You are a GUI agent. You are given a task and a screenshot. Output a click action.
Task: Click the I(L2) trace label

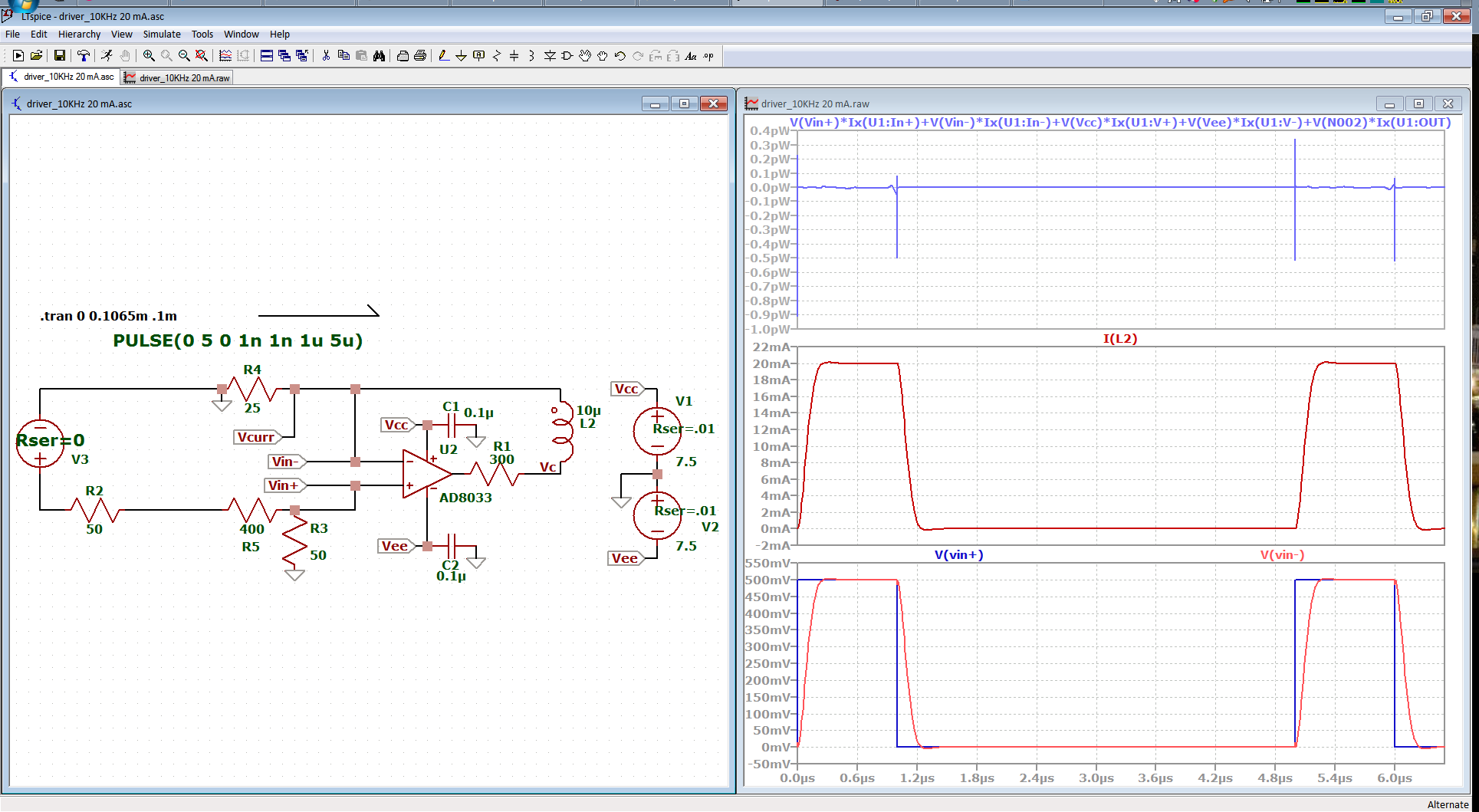pyautogui.click(x=1120, y=338)
